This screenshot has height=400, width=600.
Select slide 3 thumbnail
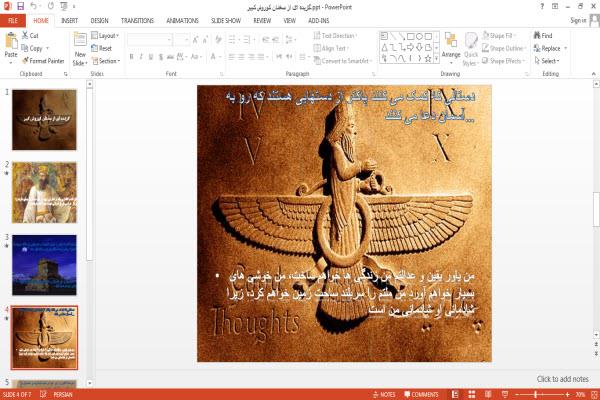tap(44, 265)
